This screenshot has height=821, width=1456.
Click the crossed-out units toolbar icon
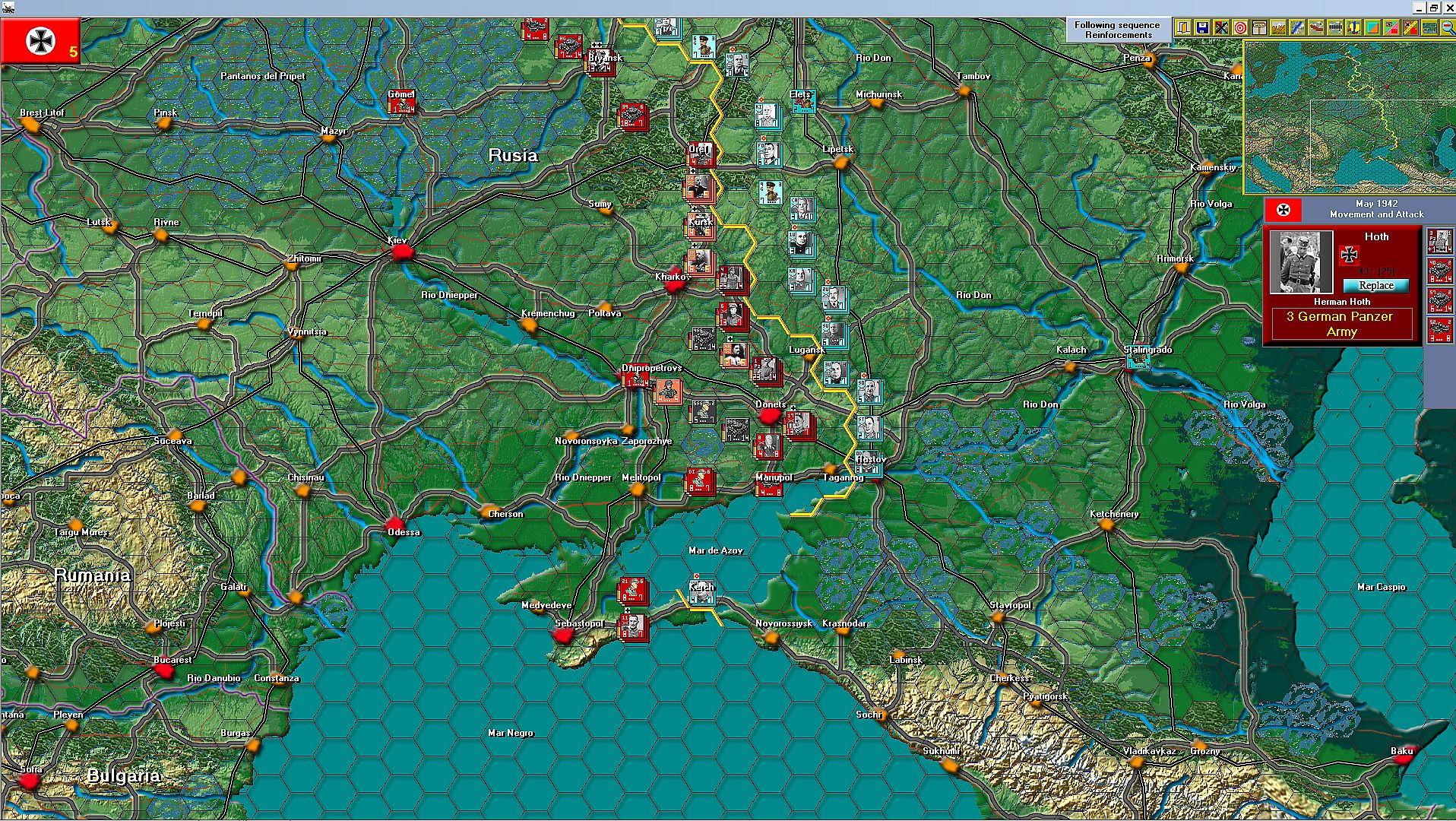tap(1221, 28)
